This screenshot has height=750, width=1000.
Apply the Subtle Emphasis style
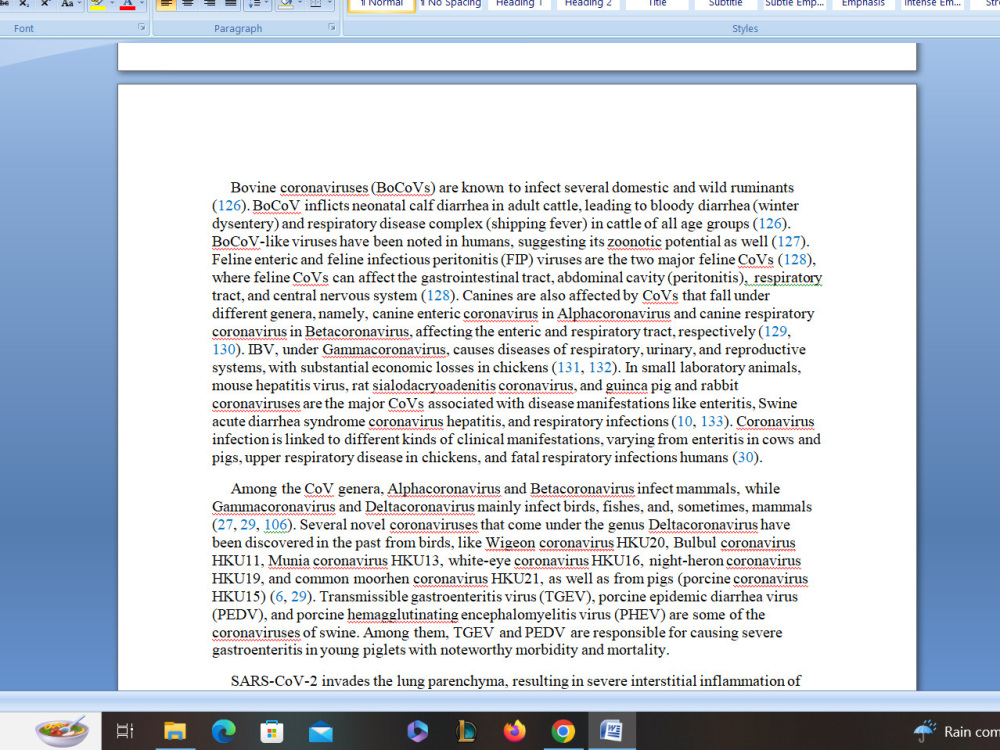pos(795,5)
